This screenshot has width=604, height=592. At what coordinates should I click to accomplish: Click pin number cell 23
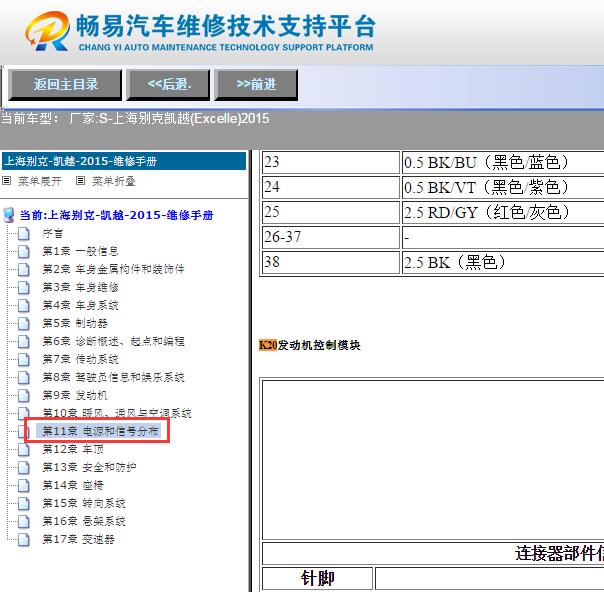tap(331, 162)
